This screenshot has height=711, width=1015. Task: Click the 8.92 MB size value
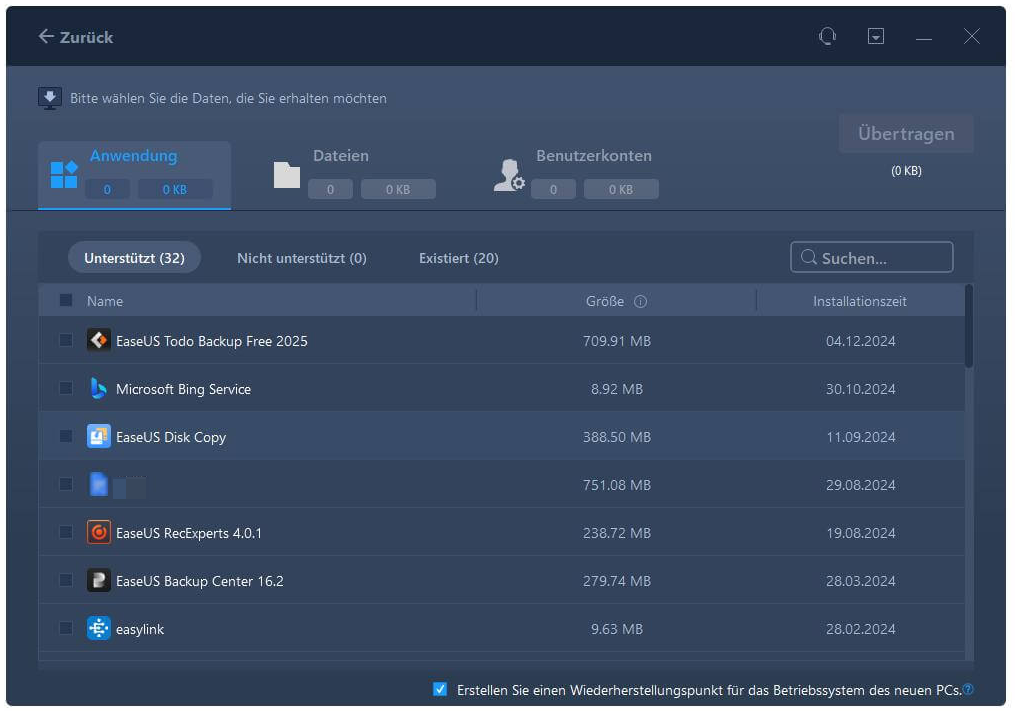(x=617, y=389)
